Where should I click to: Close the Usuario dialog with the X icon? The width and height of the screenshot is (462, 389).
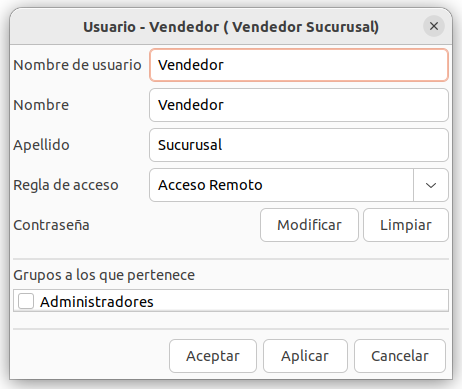coord(434,26)
